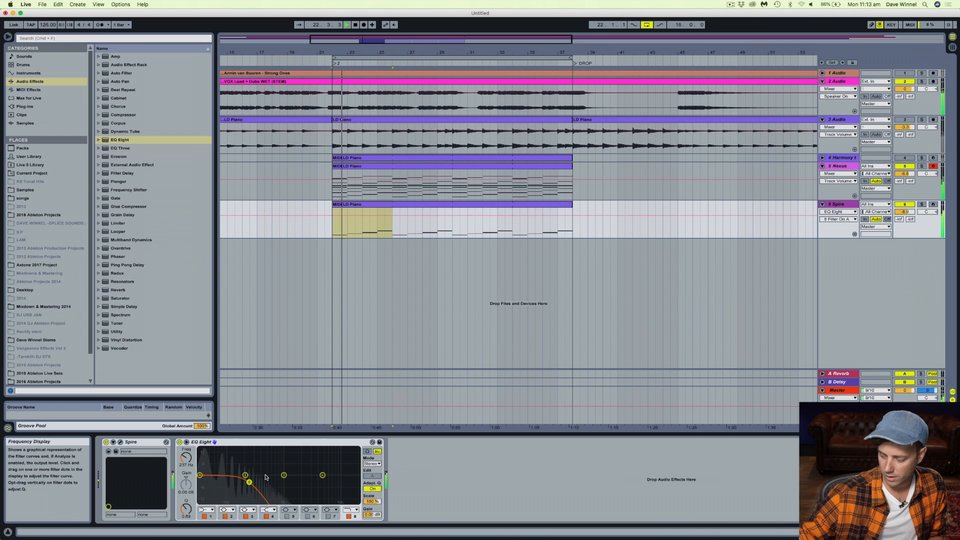Click the MIDI map mode button
Viewport: 960px width, 540px height.
[x=910, y=24]
